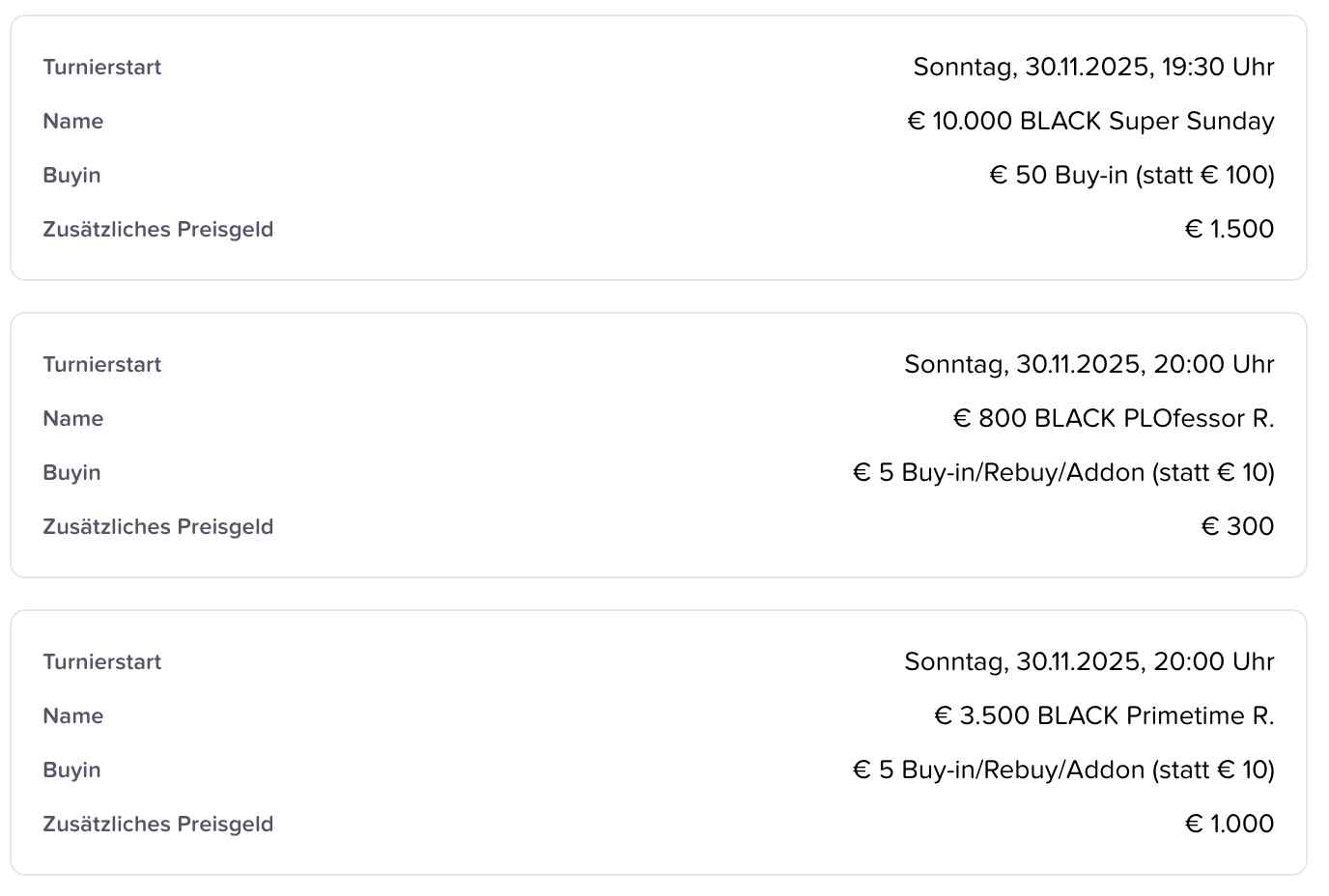The height and width of the screenshot is (896, 1329).
Task: Click the 'Name' label in the Super Sunday card
Action: point(73,121)
